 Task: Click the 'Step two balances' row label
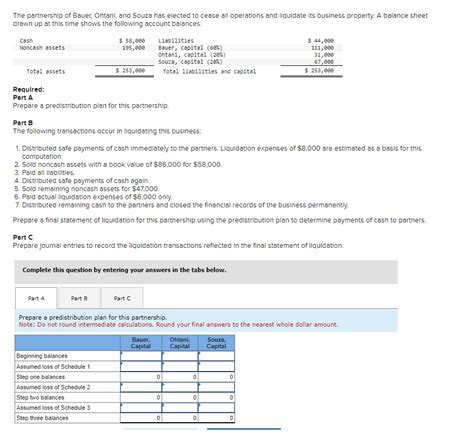[40, 398]
